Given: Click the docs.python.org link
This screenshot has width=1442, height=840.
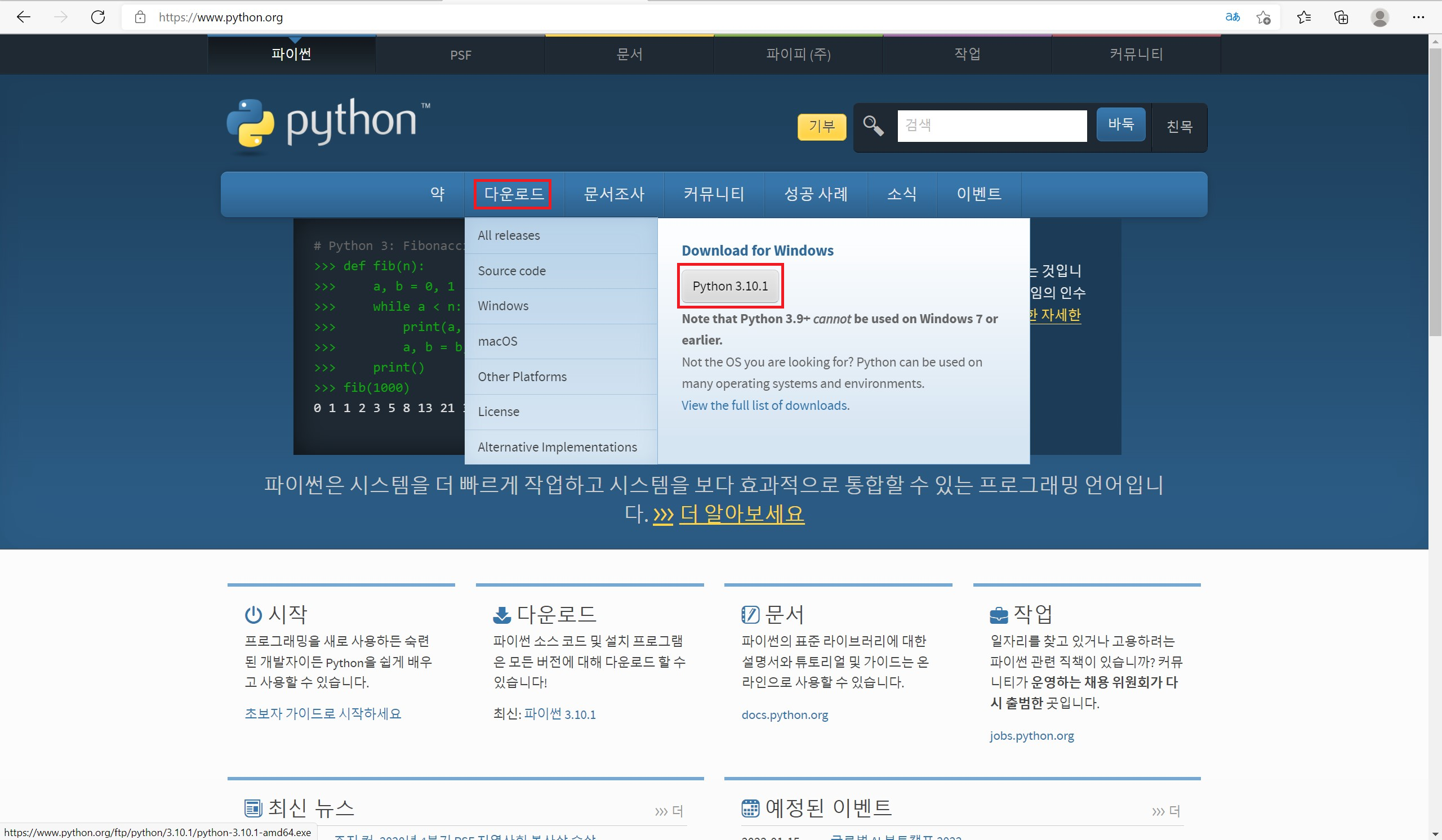Looking at the screenshot, I should [x=784, y=715].
